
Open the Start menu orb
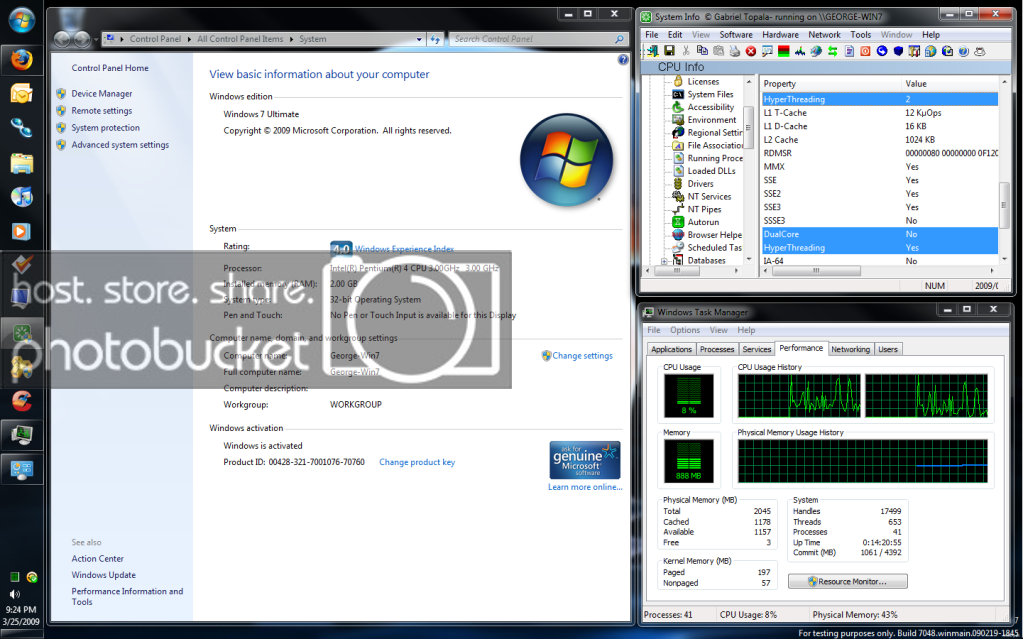click(22, 20)
